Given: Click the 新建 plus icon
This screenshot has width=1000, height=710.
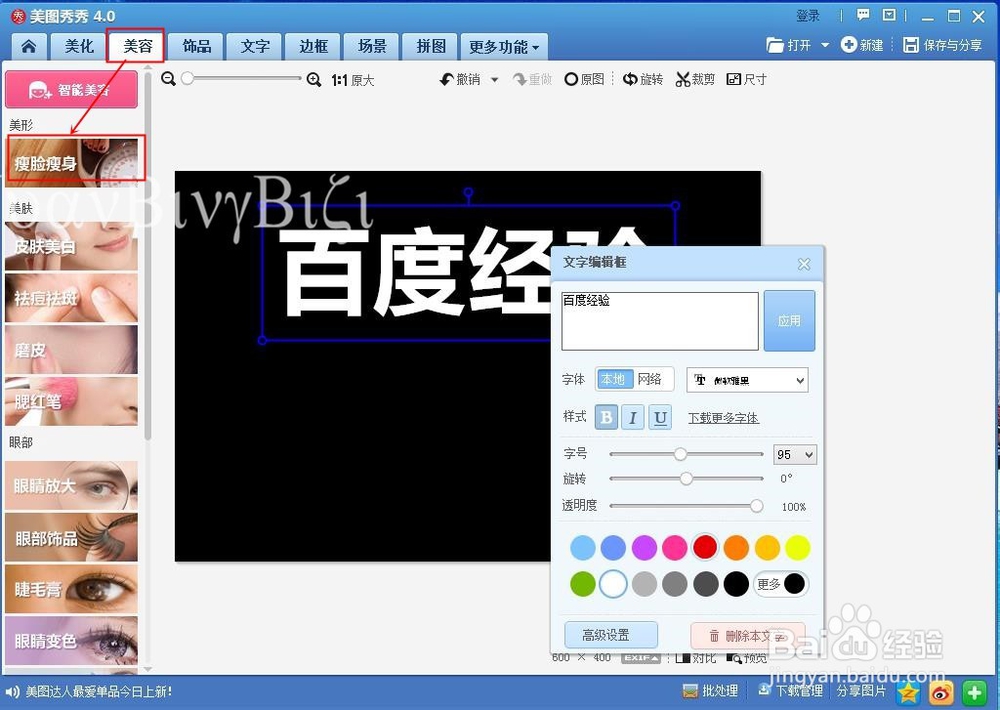Looking at the screenshot, I should (x=848, y=45).
